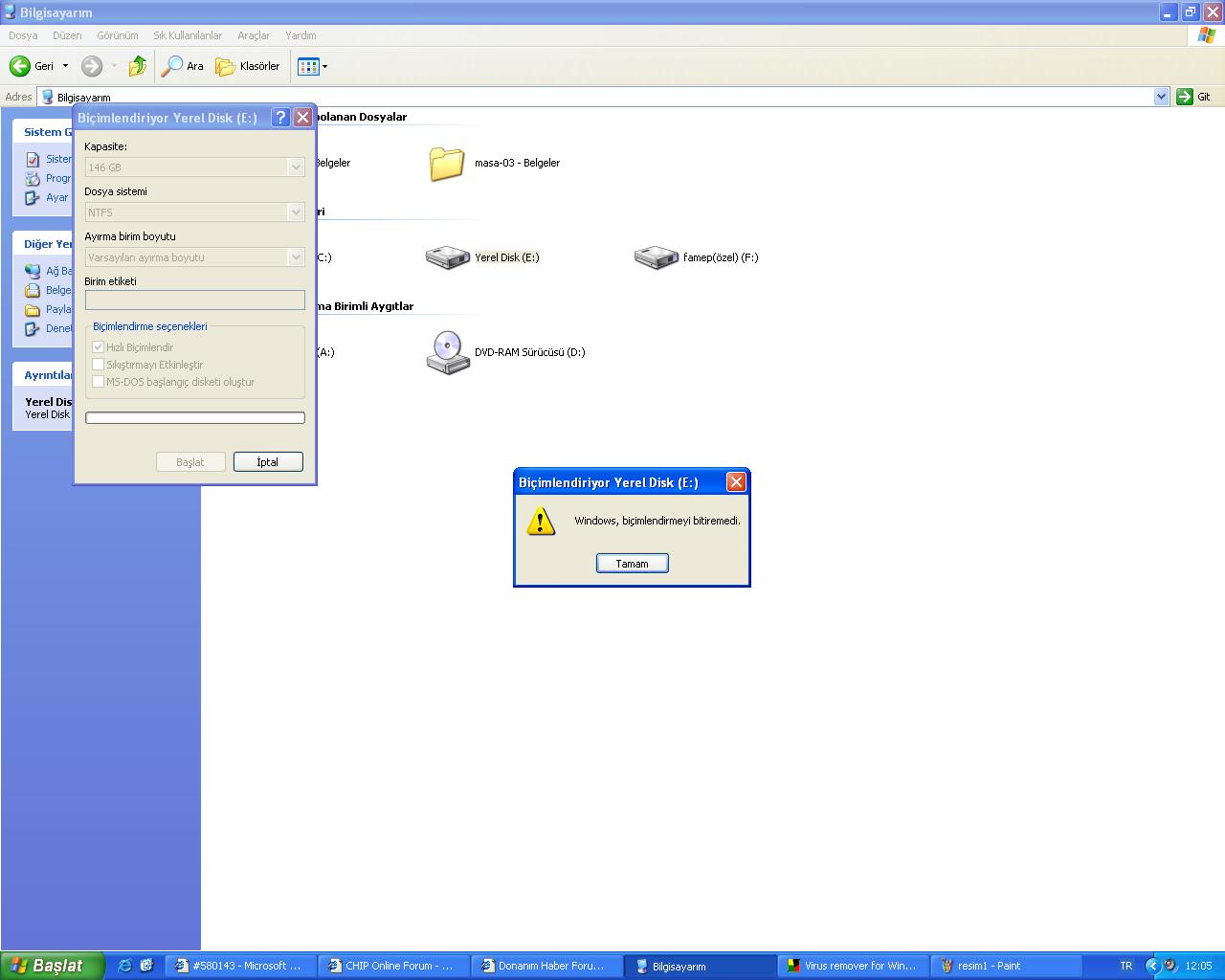Click the Ayar değiştir icon in sidebar
Viewport: 1225px width, 980px height.
[x=33, y=197]
